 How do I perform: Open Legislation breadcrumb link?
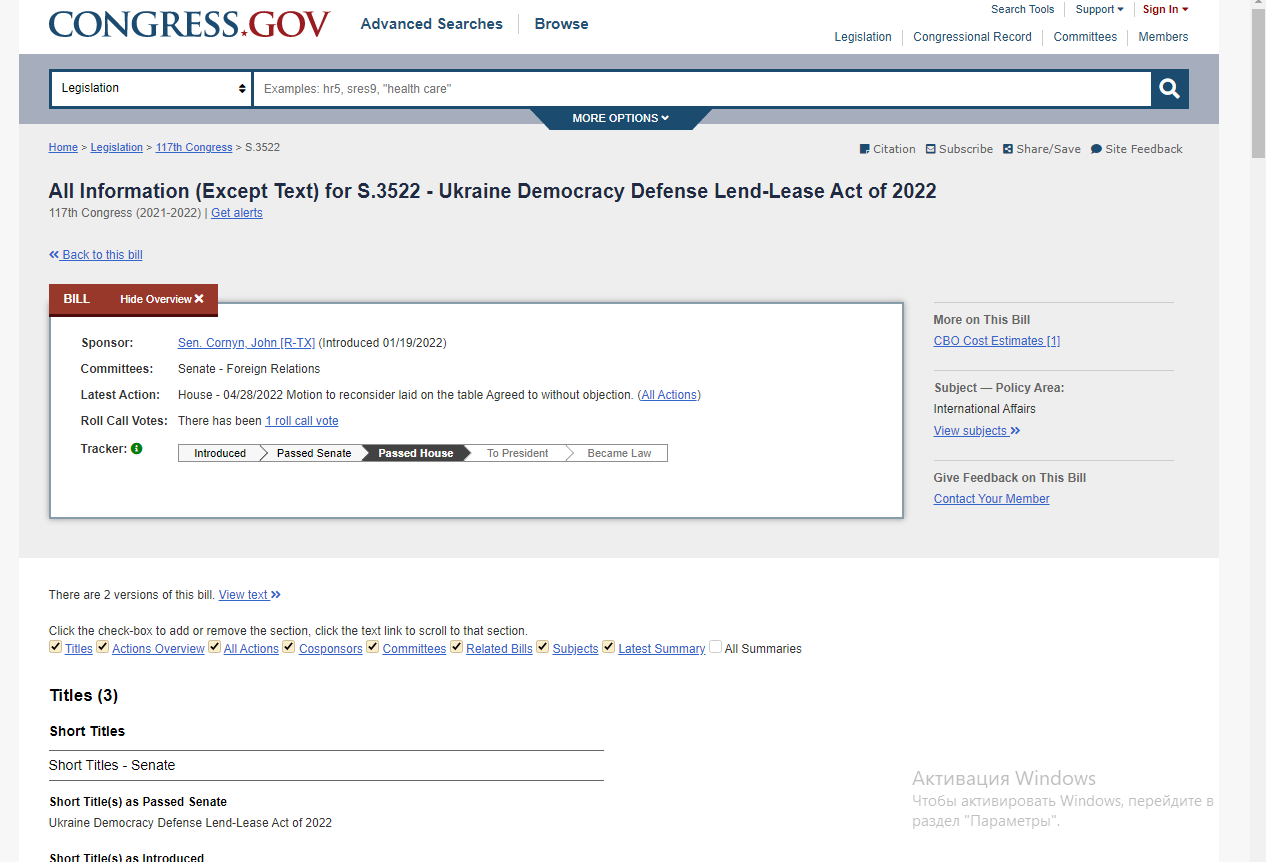tap(117, 147)
